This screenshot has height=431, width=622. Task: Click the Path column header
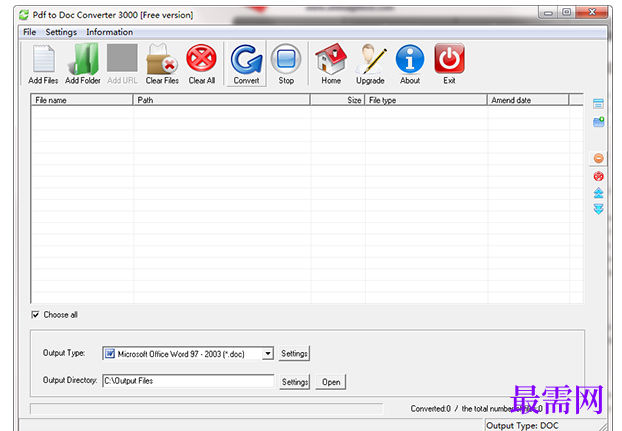tap(221, 100)
